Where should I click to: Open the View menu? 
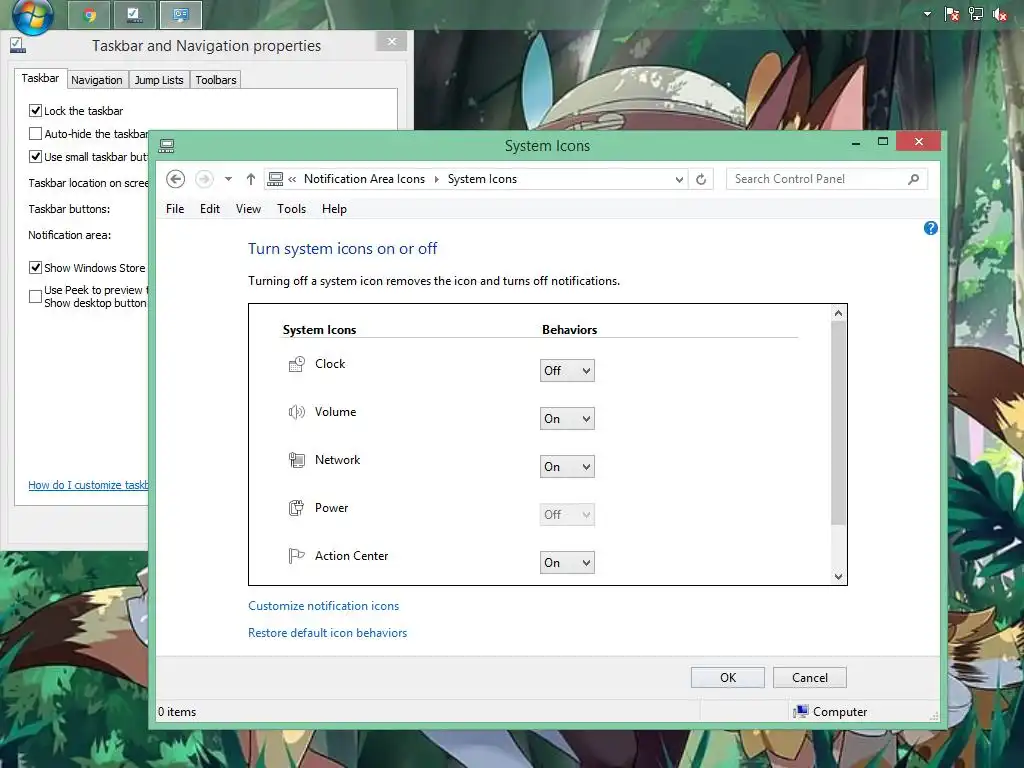point(248,209)
